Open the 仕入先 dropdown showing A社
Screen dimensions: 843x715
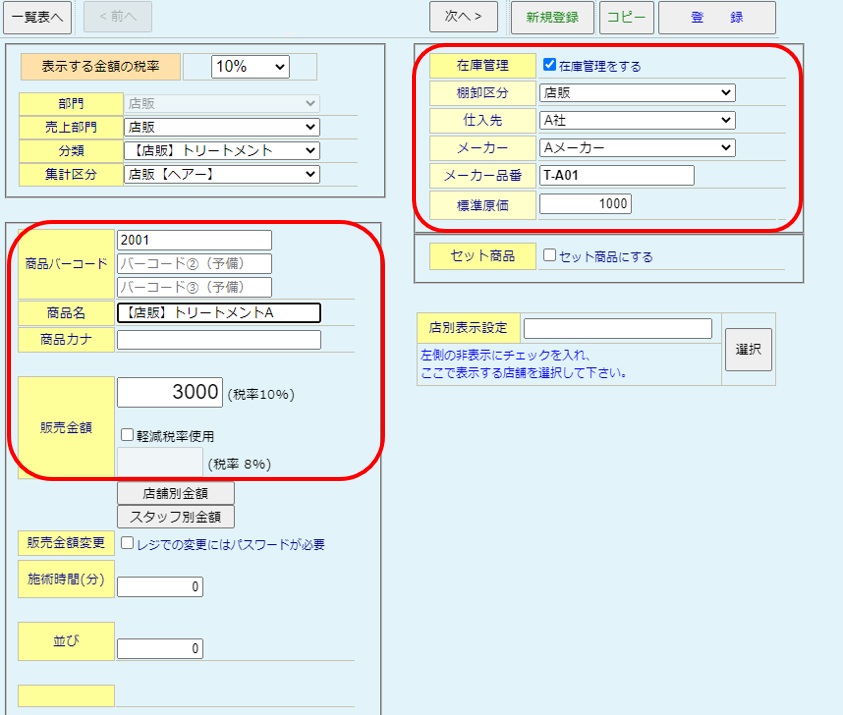click(637, 120)
